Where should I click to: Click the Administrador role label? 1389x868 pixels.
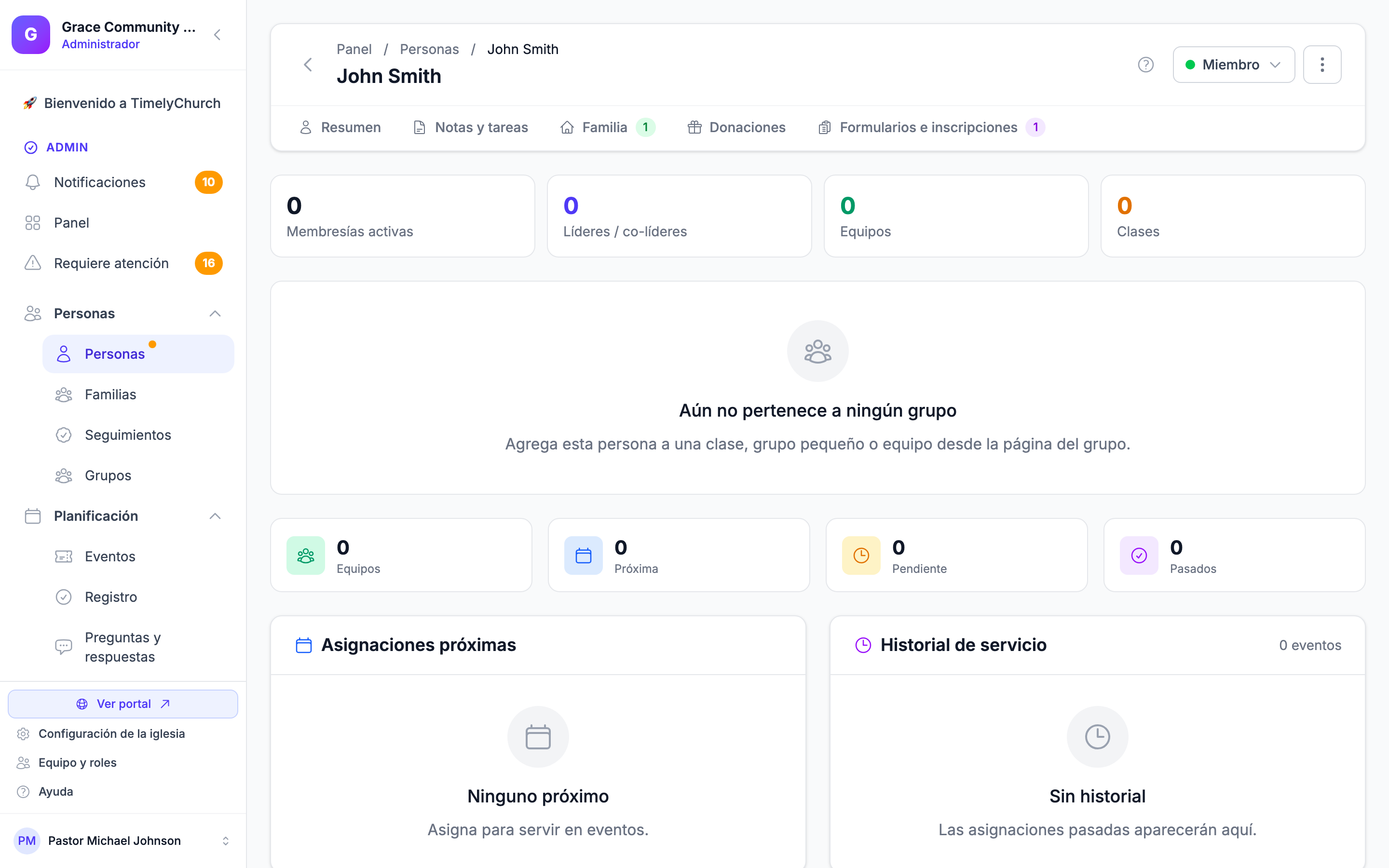coord(100,44)
